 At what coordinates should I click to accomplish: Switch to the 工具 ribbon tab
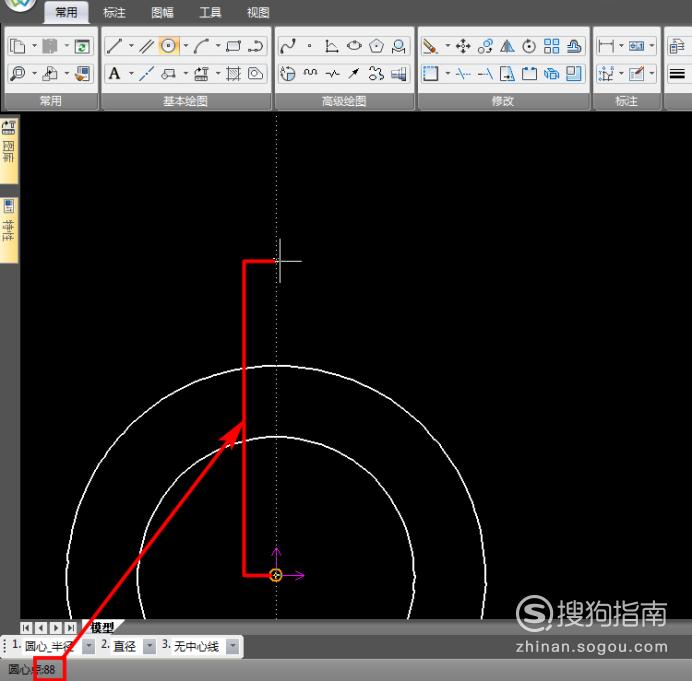pos(210,12)
